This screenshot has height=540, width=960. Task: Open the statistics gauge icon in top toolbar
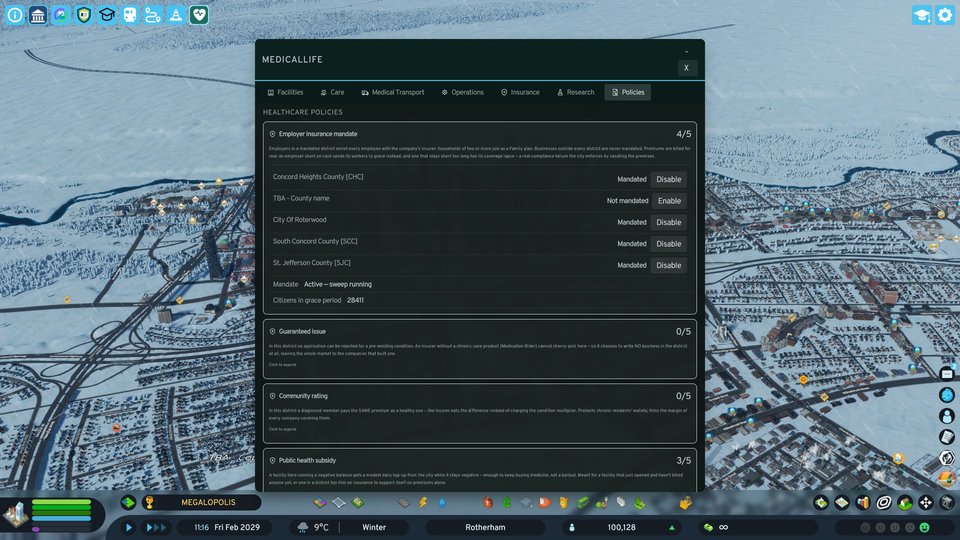[x=61, y=15]
